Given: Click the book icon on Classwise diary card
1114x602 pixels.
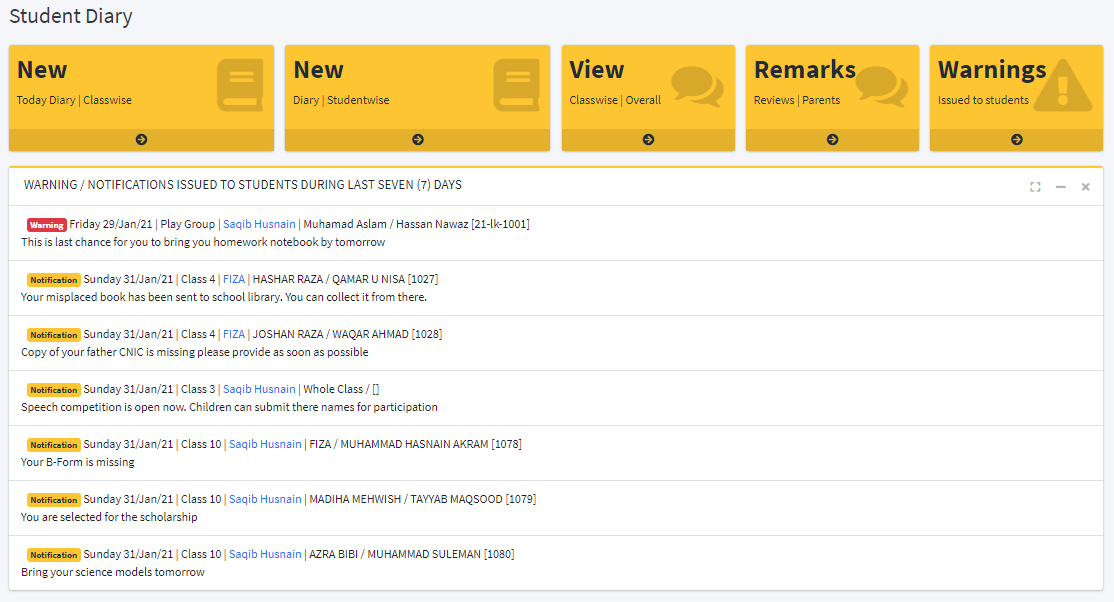Looking at the screenshot, I should [x=240, y=85].
